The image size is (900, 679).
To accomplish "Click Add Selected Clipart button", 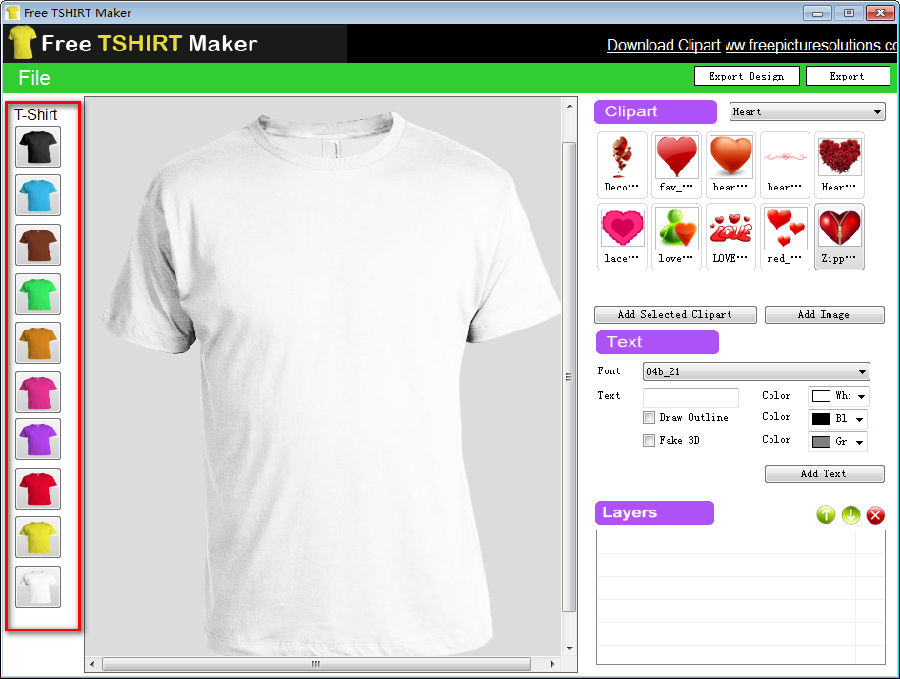I will click(675, 315).
